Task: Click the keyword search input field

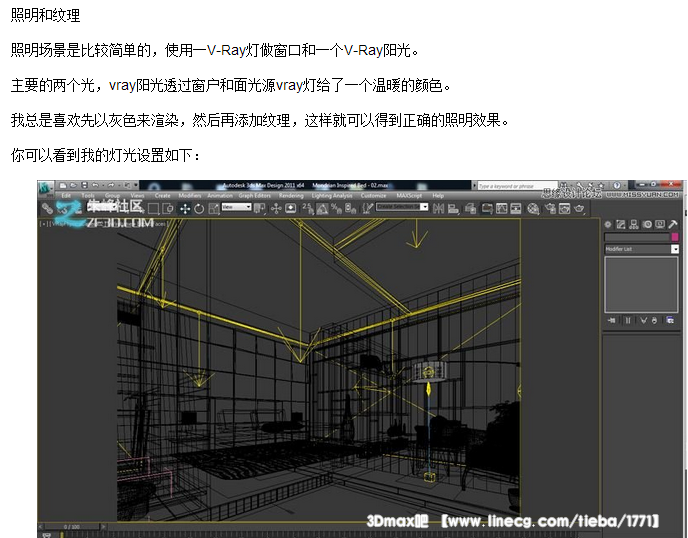Action: coord(517,186)
